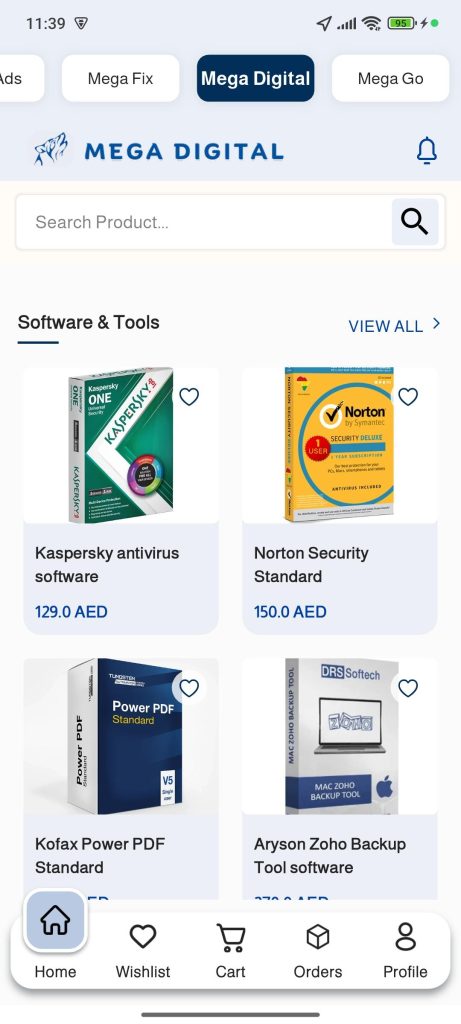
Task: Select the Home icon in bottom bar
Action: pyautogui.click(x=56, y=921)
